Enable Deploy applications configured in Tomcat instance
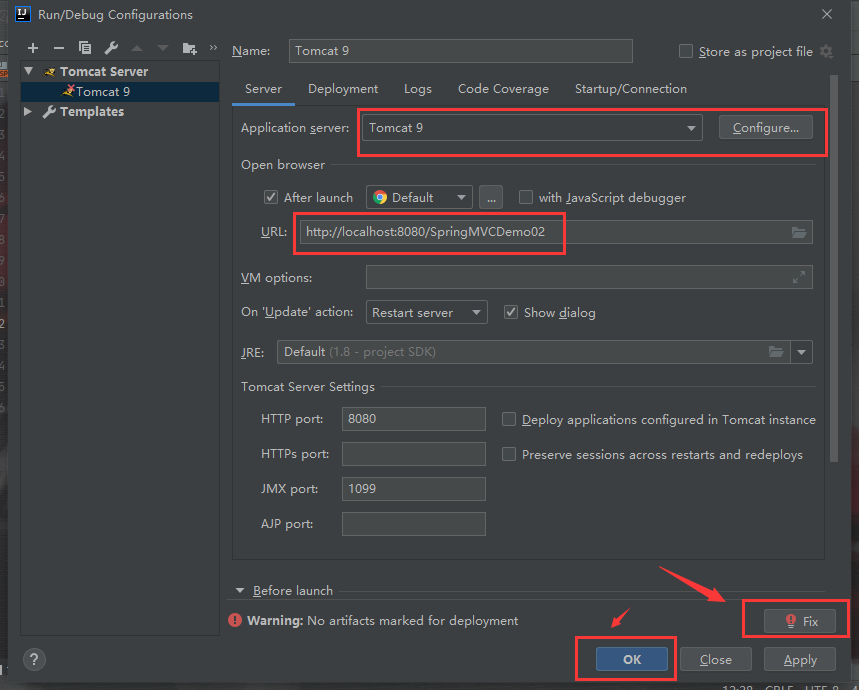The width and height of the screenshot is (859, 690). click(508, 419)
